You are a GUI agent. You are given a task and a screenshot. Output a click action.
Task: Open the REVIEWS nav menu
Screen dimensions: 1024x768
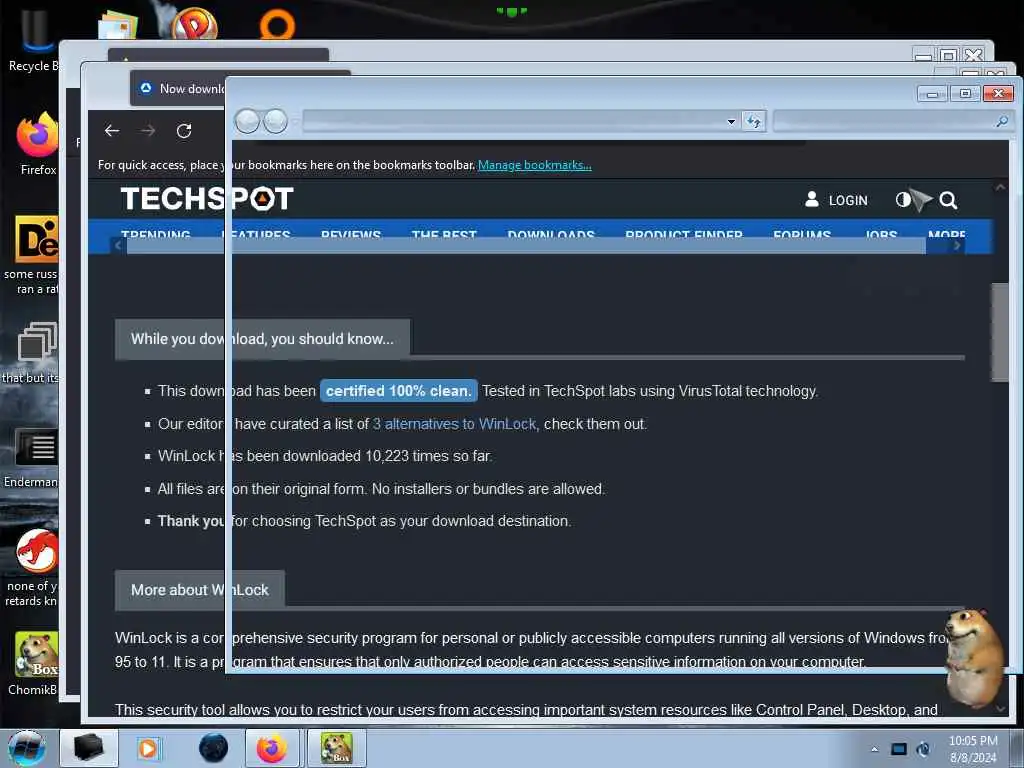click(x=351, y=233)
